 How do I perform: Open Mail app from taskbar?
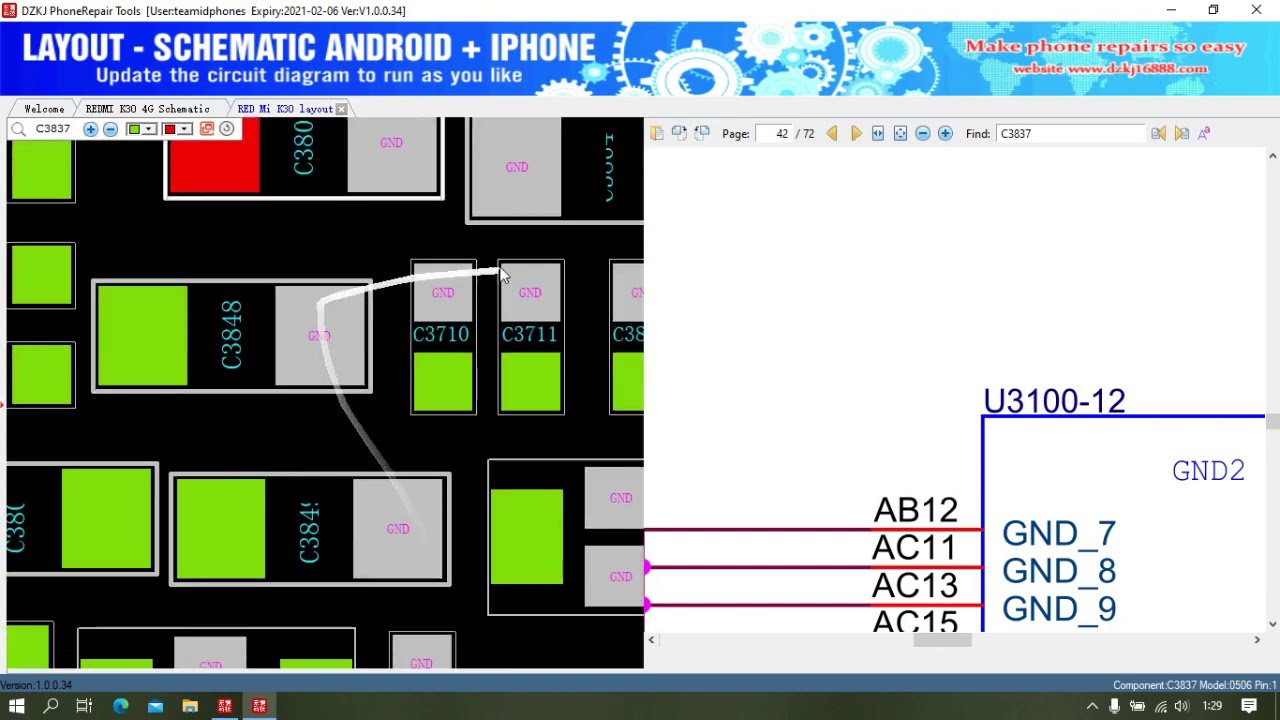(155, 706)
